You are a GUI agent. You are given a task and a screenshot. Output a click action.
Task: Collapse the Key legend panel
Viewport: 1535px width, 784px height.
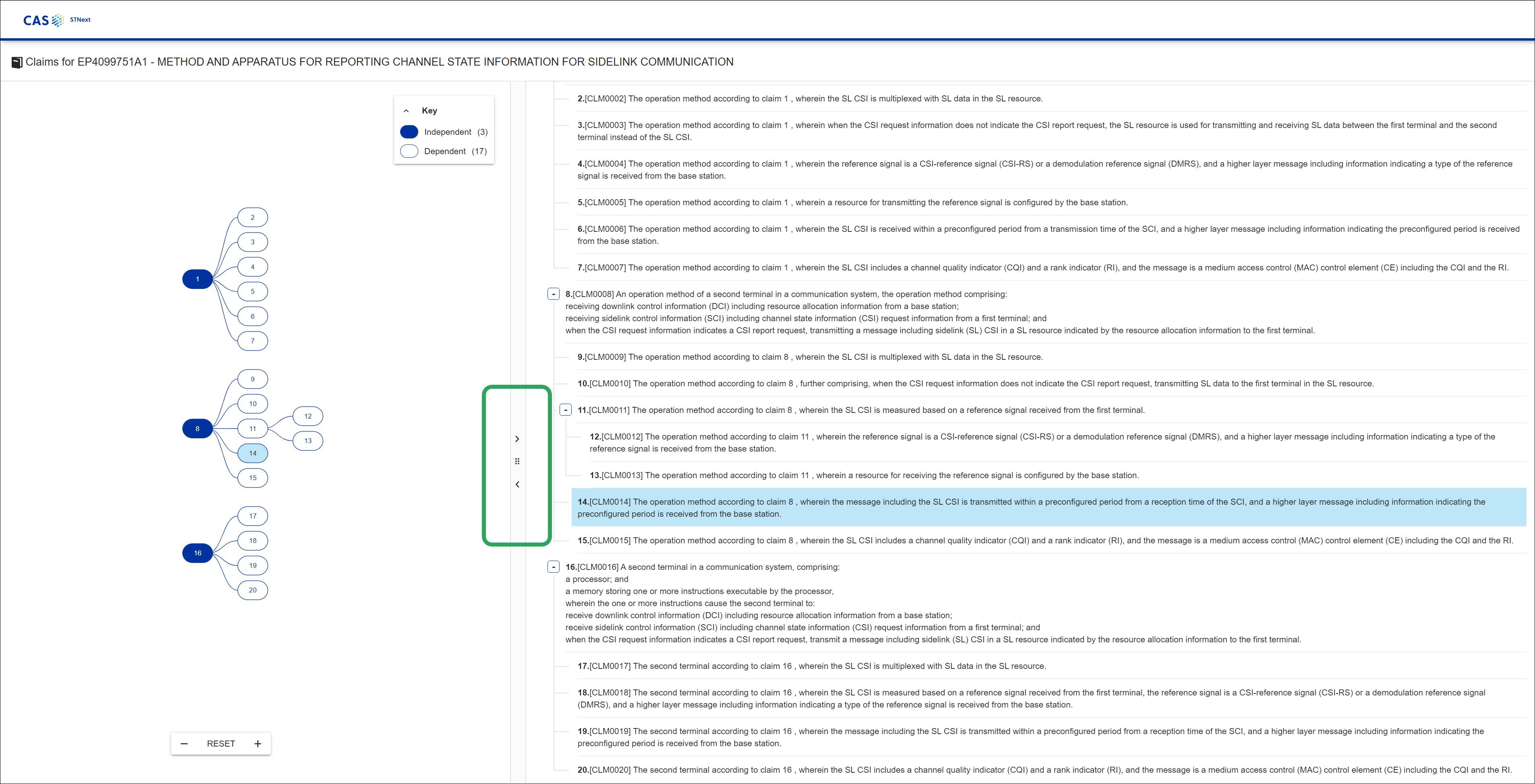point(406,111)
